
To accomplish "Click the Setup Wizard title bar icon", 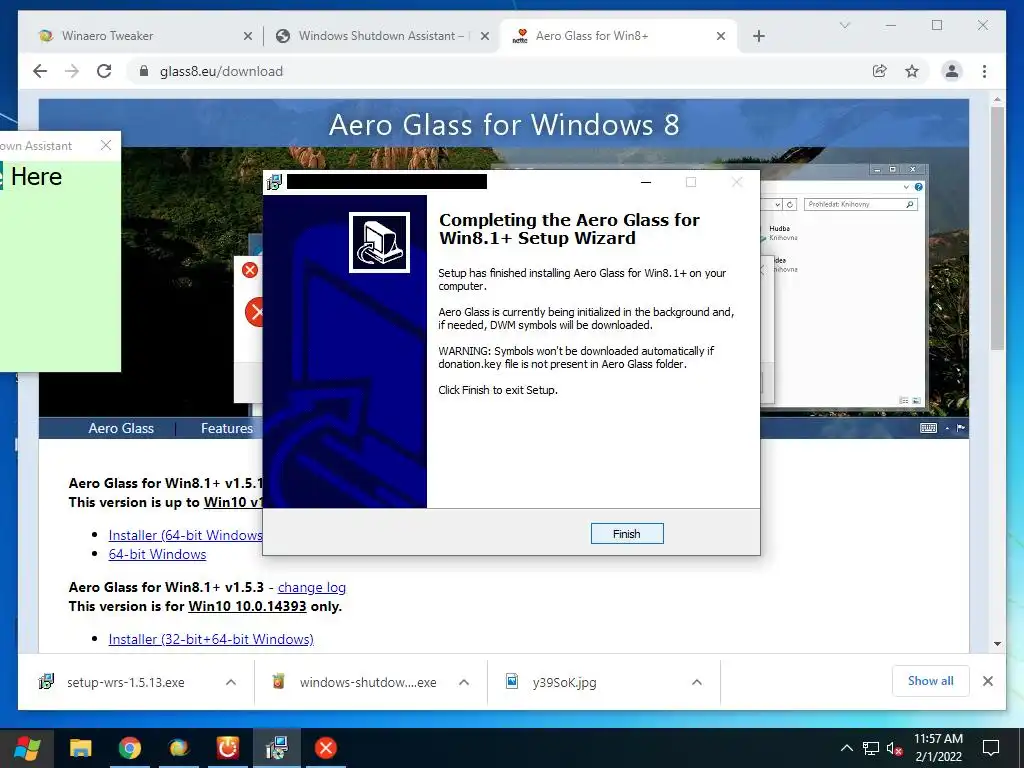I will point(274,182).
